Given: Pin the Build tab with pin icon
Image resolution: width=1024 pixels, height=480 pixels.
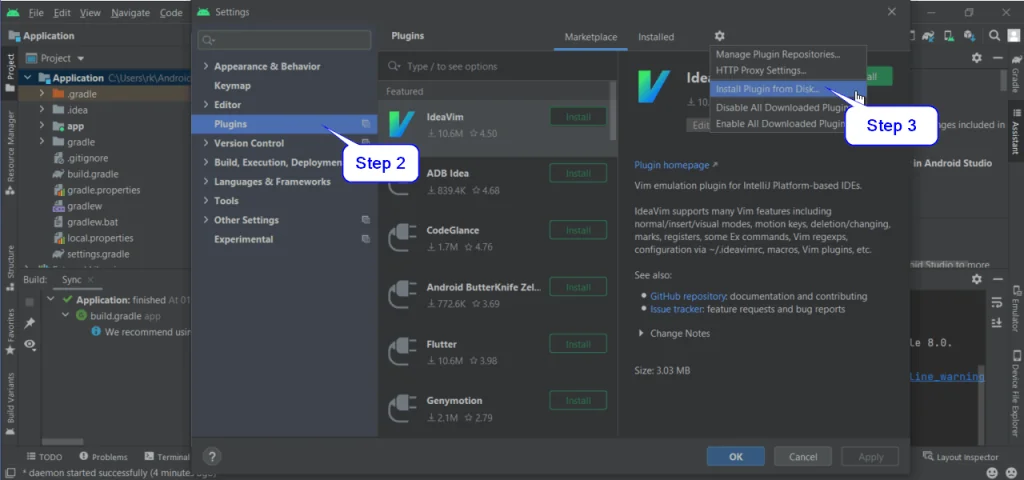Looking at the screenshot, I should pyautogui.click(x=29, y=323).
